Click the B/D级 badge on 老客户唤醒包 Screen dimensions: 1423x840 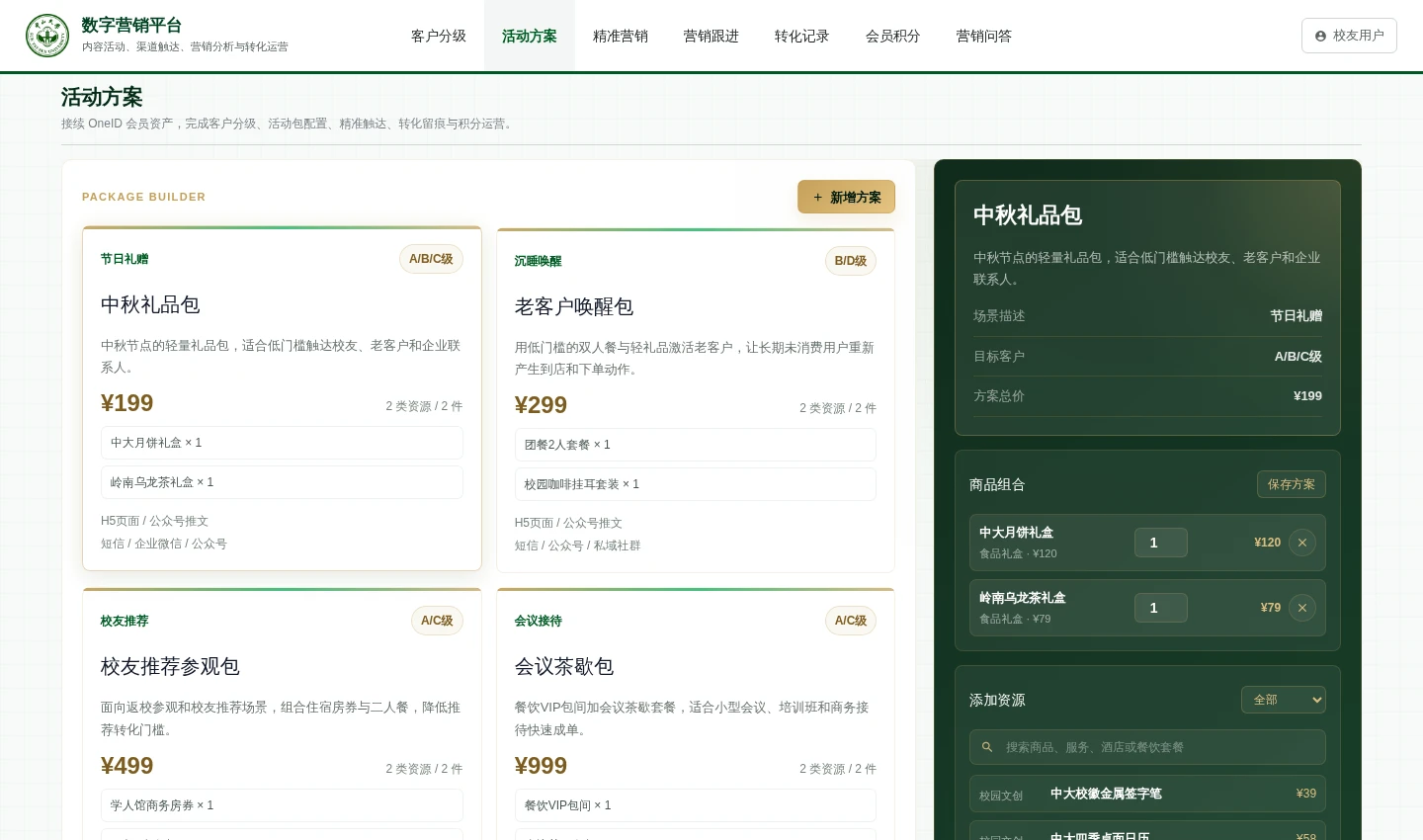(x=851, y=261)
